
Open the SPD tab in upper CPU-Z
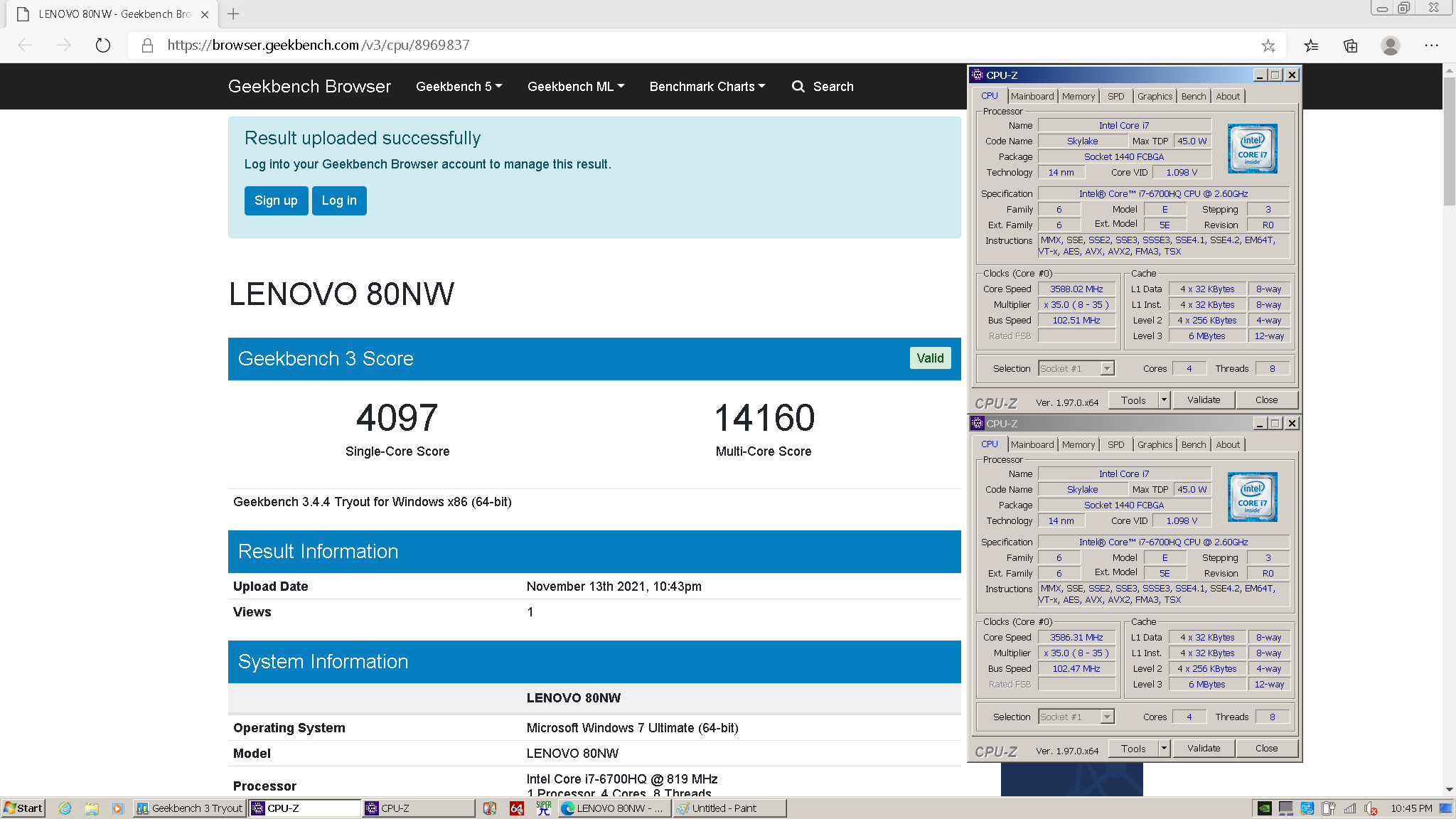pyautogui.click(x=1116, y=97)
